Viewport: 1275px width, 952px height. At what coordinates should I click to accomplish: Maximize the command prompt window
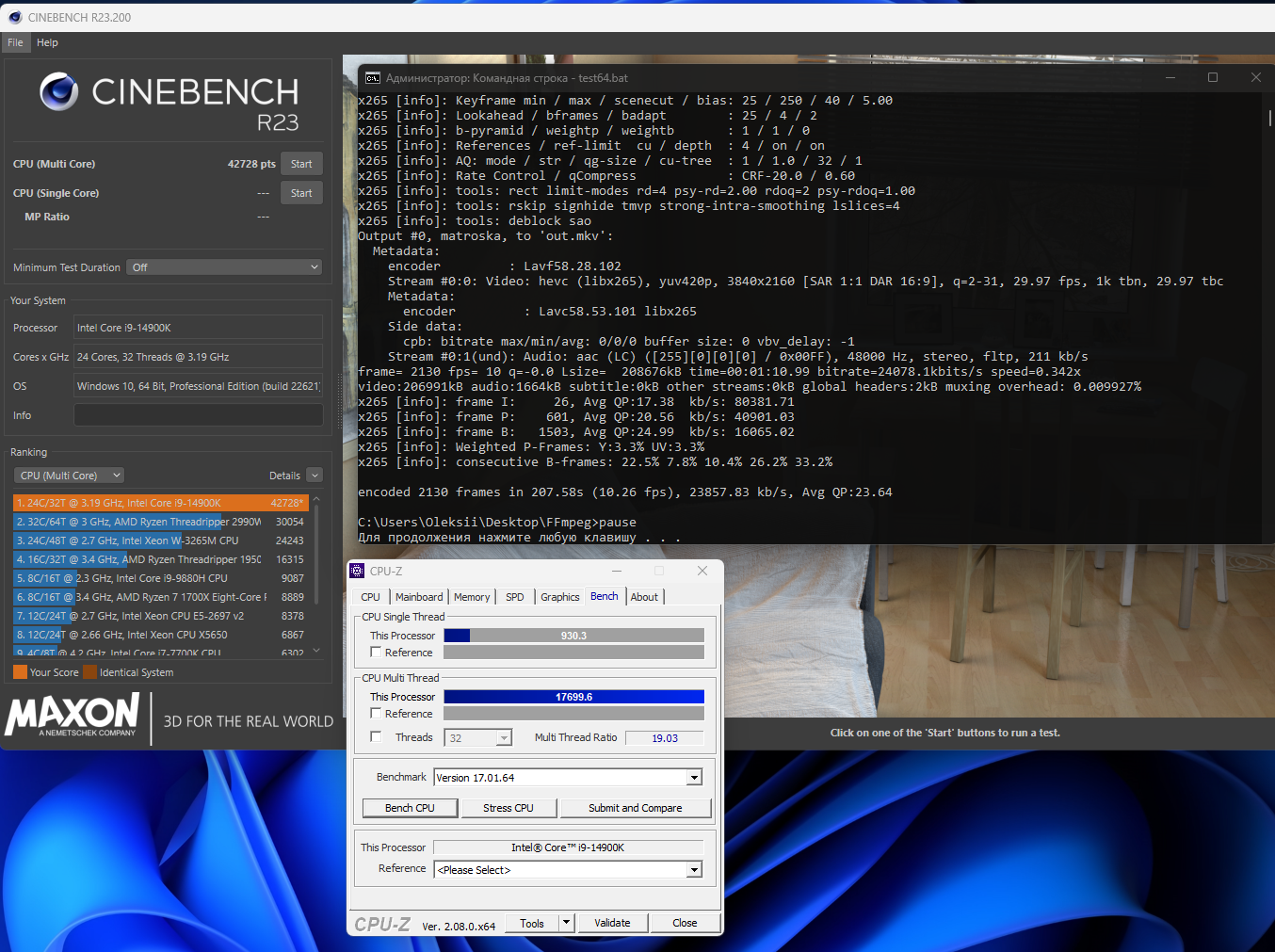click(1213, 77)
